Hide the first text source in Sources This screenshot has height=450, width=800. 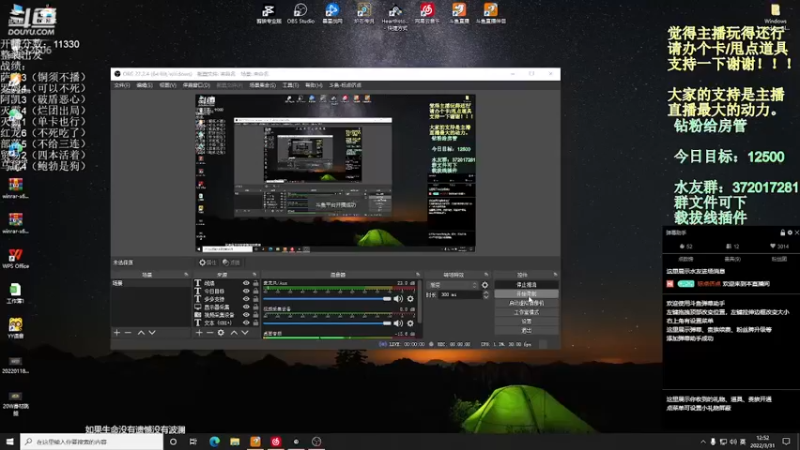246,283
